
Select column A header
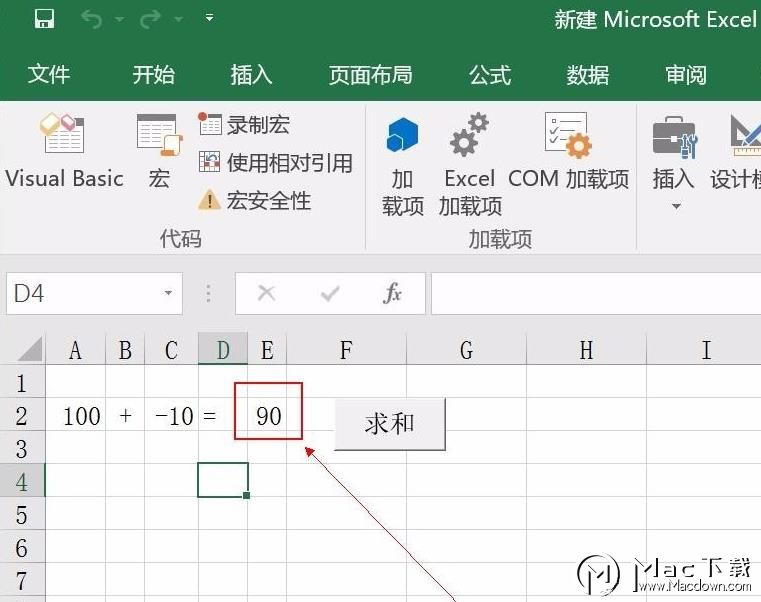75,350
